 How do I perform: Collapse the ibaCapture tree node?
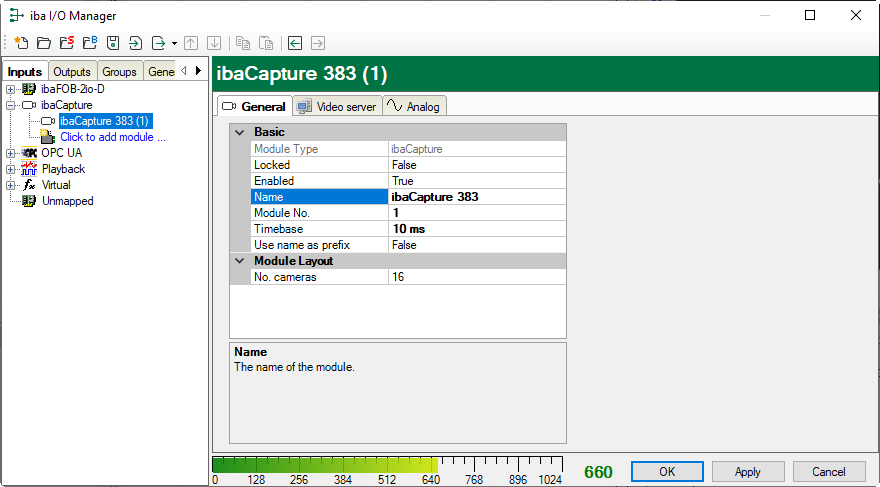point(10,105)
